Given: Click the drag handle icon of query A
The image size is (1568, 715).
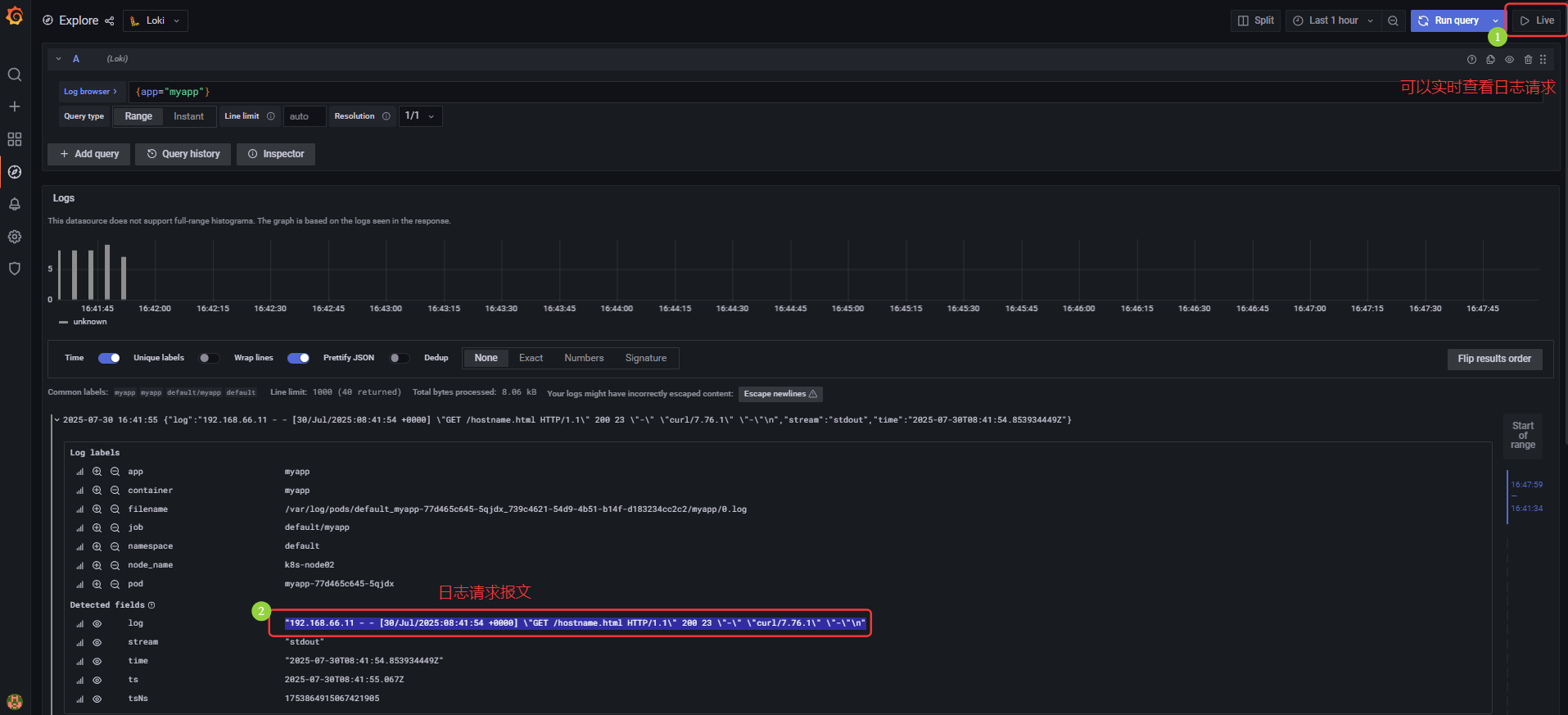Looking at the screenshot, I should [1543, 59].
